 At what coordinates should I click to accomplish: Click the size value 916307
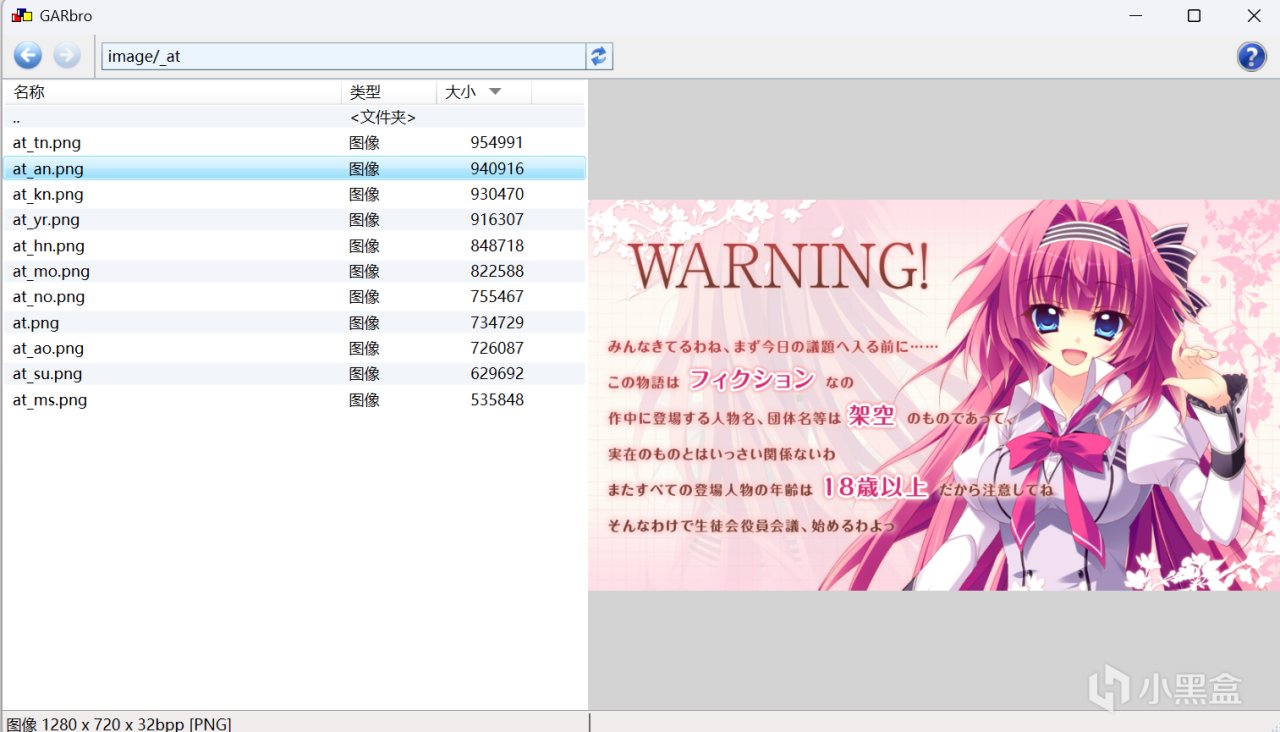pyautogui.click(x=497, y=220)
